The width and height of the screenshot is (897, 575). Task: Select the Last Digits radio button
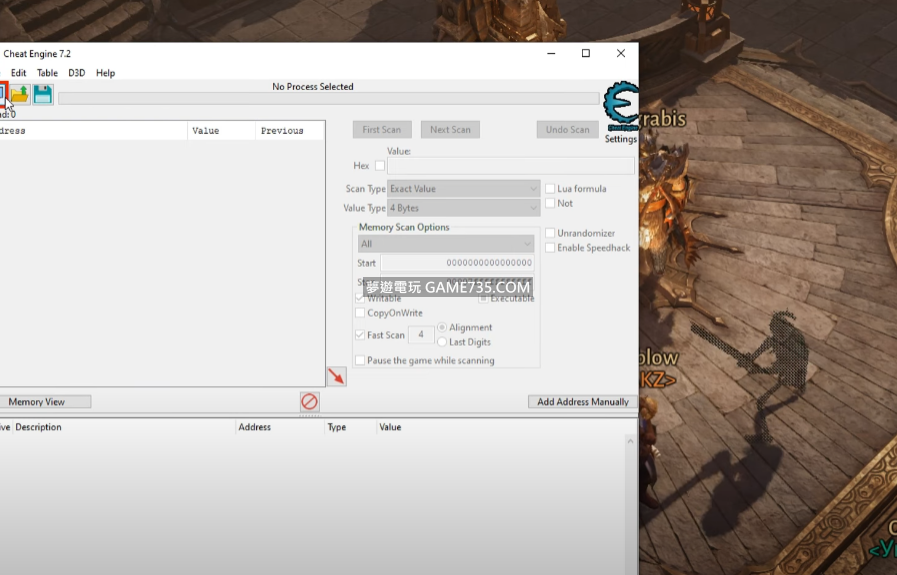pyautogui.click(x=443, y=342)
